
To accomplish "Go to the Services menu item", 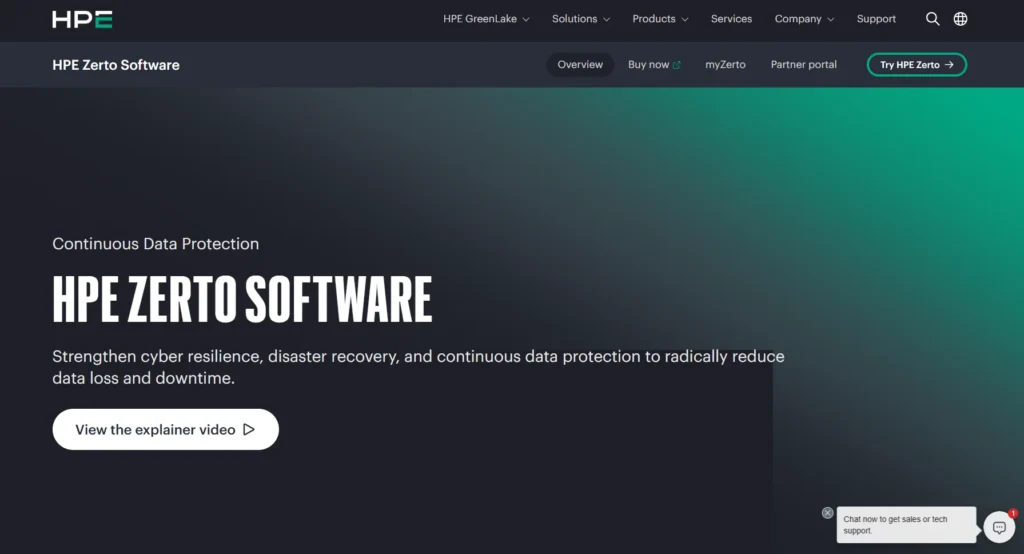I will tap(731, 19).
